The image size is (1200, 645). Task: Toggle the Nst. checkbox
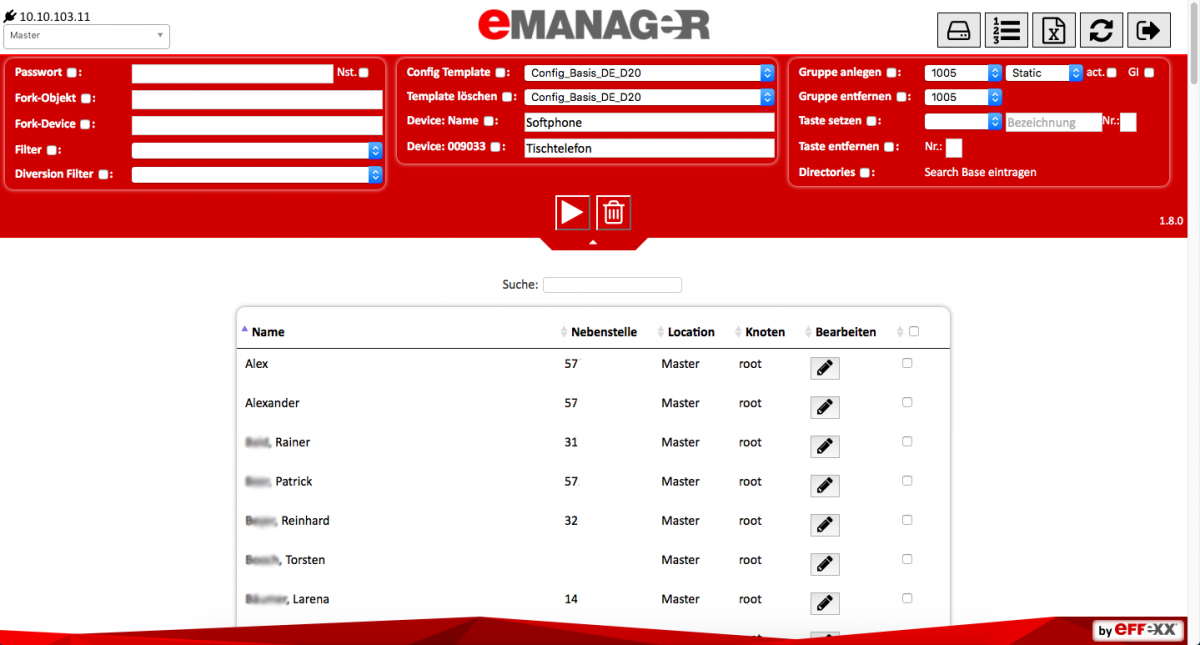coord(364,73)
